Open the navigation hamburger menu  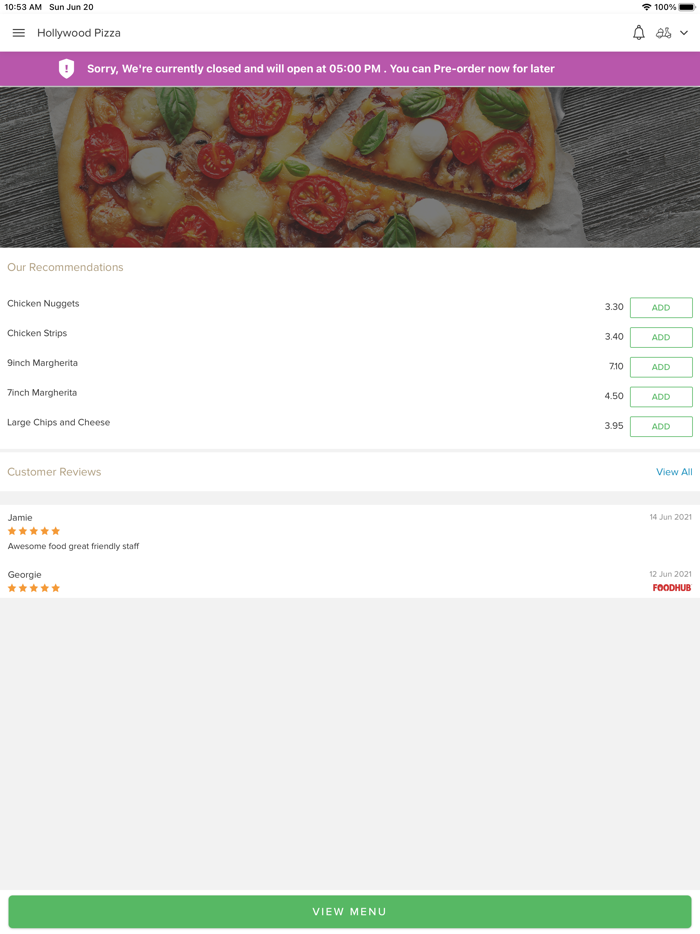[x=18, y=32]
